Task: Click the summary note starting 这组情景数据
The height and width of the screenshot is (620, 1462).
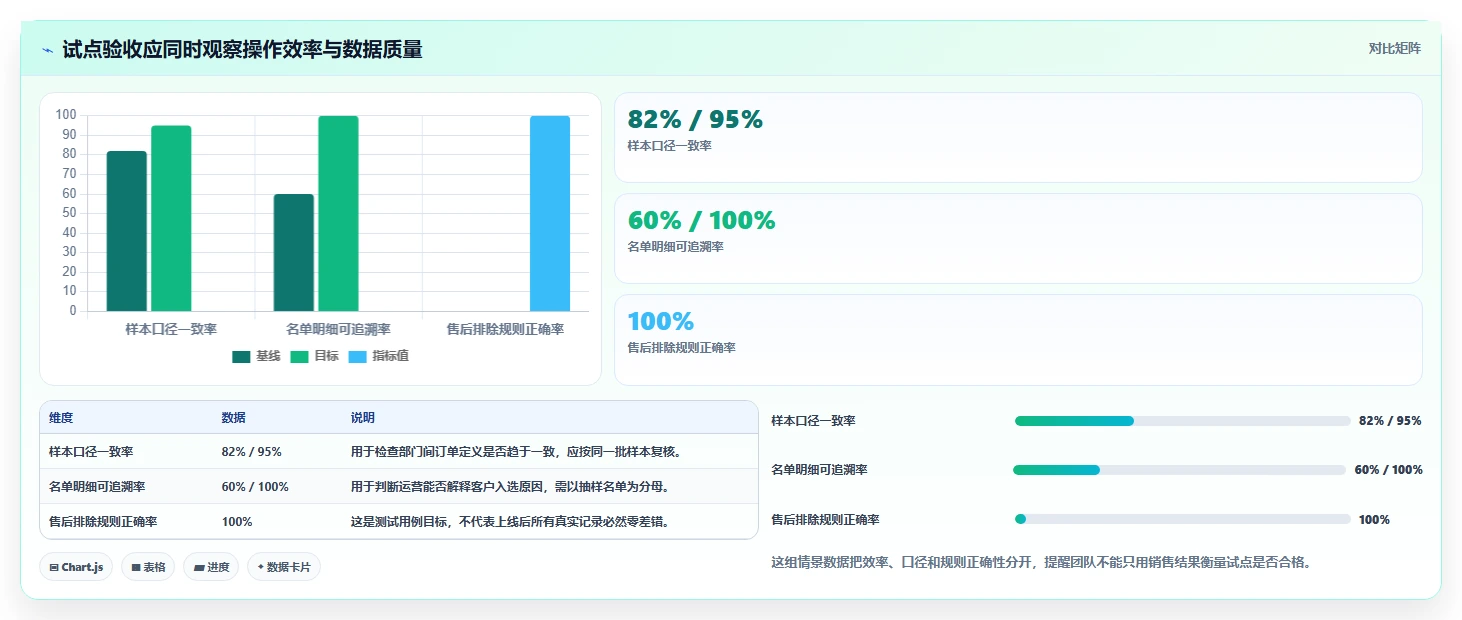Action: [x=1041, y=562]
